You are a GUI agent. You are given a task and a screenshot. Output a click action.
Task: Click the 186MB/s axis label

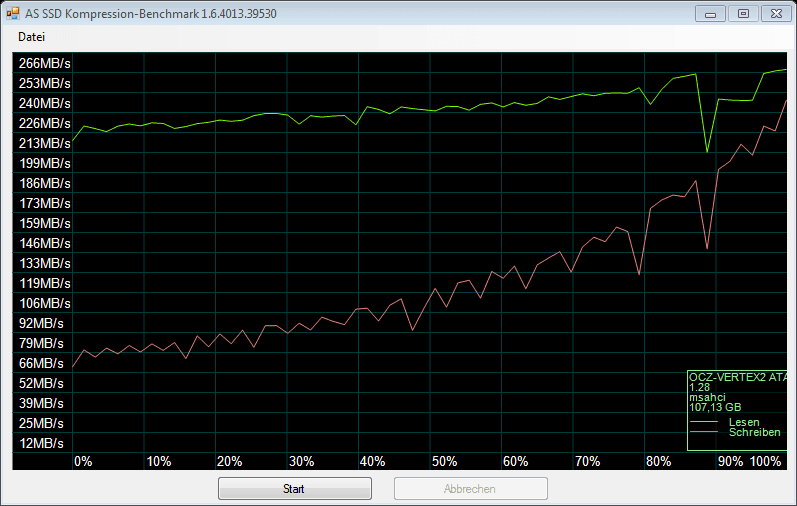[45, 184]
